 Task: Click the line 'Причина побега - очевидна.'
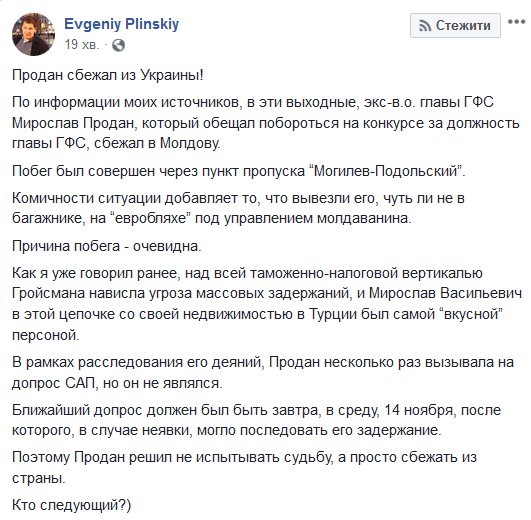point(107,246)
